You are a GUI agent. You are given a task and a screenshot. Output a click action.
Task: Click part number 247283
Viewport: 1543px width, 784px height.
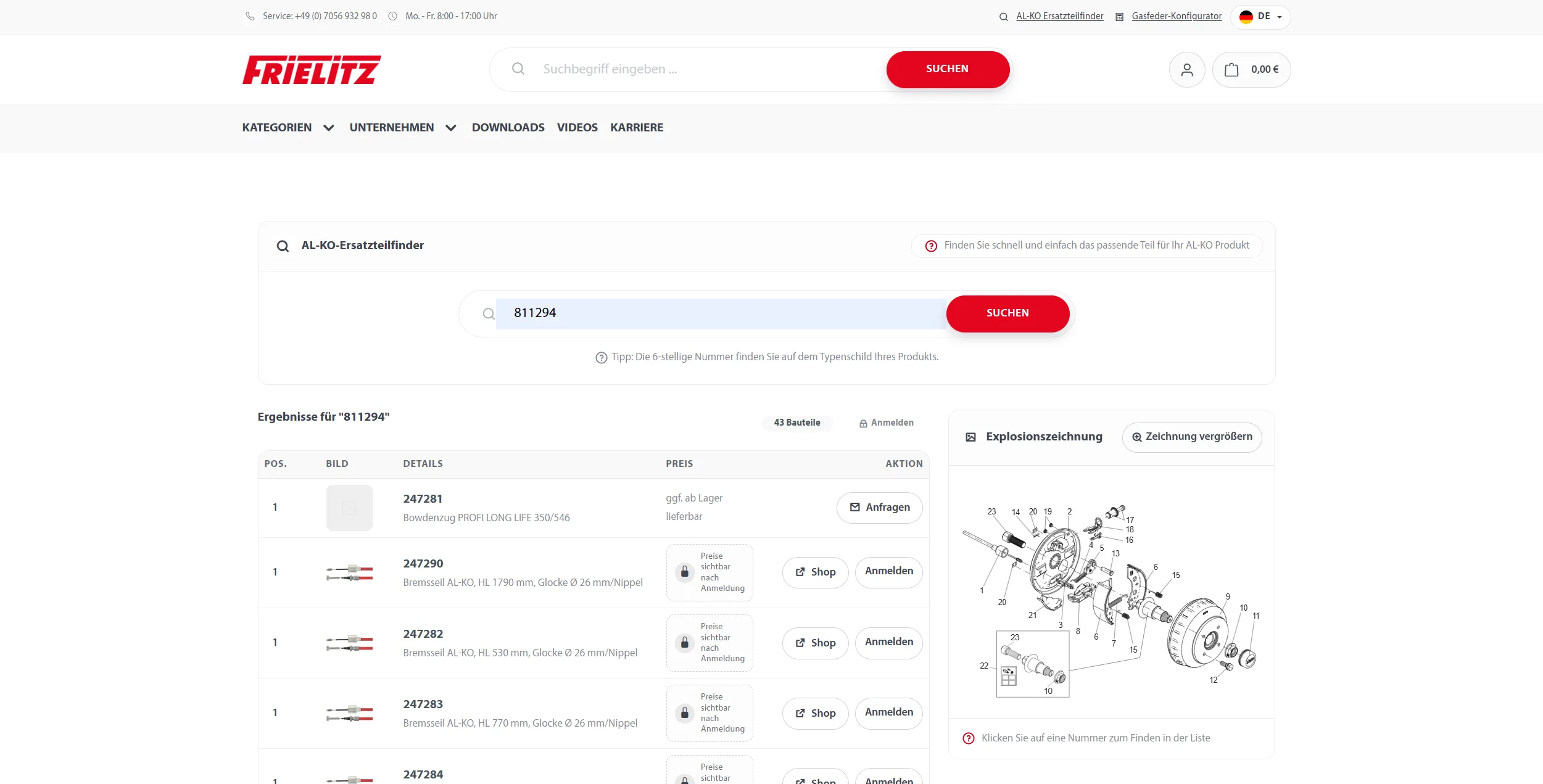(x=423, y=704)
